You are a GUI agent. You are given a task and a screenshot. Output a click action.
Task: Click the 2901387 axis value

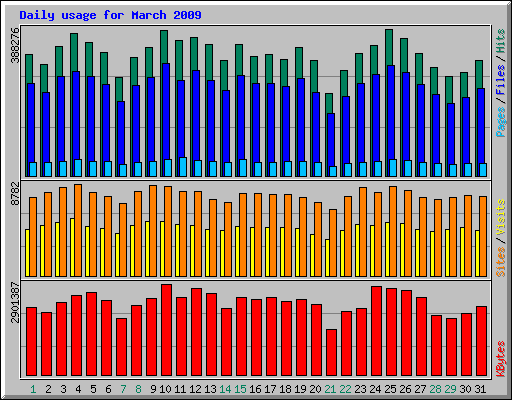(x=15, y=302)
